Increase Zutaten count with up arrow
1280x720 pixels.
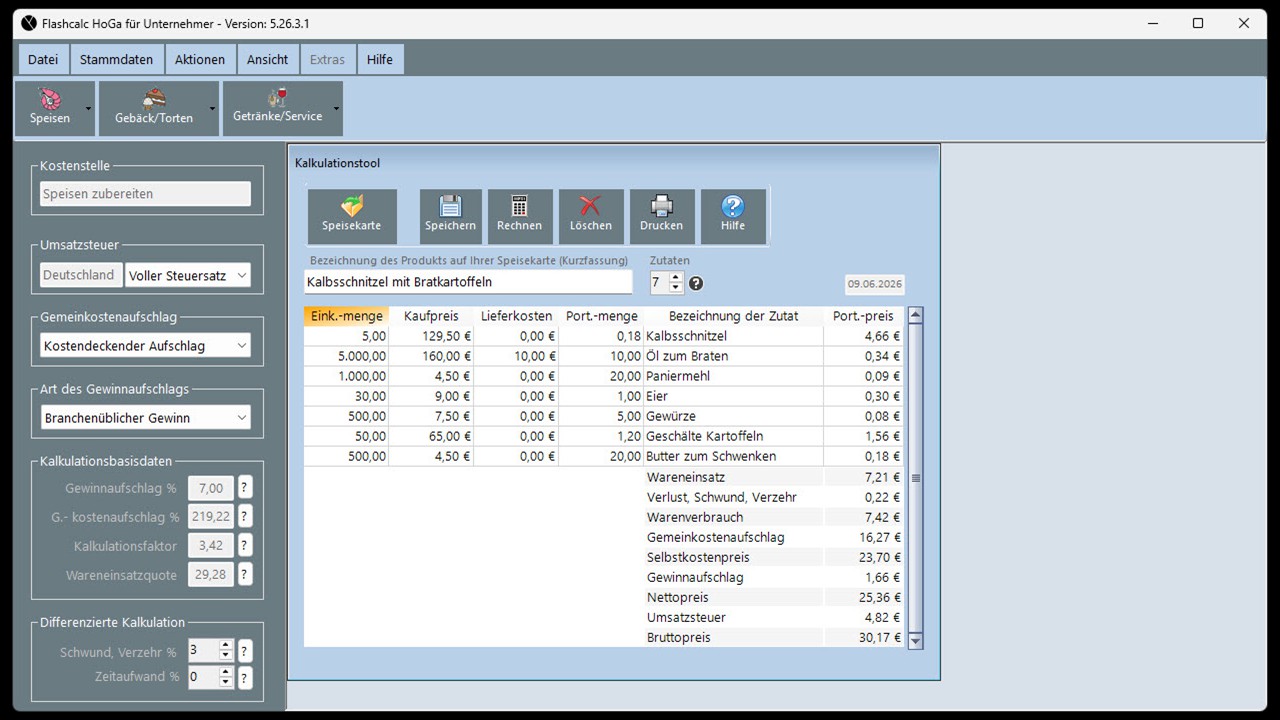click(x=676, y=277)
